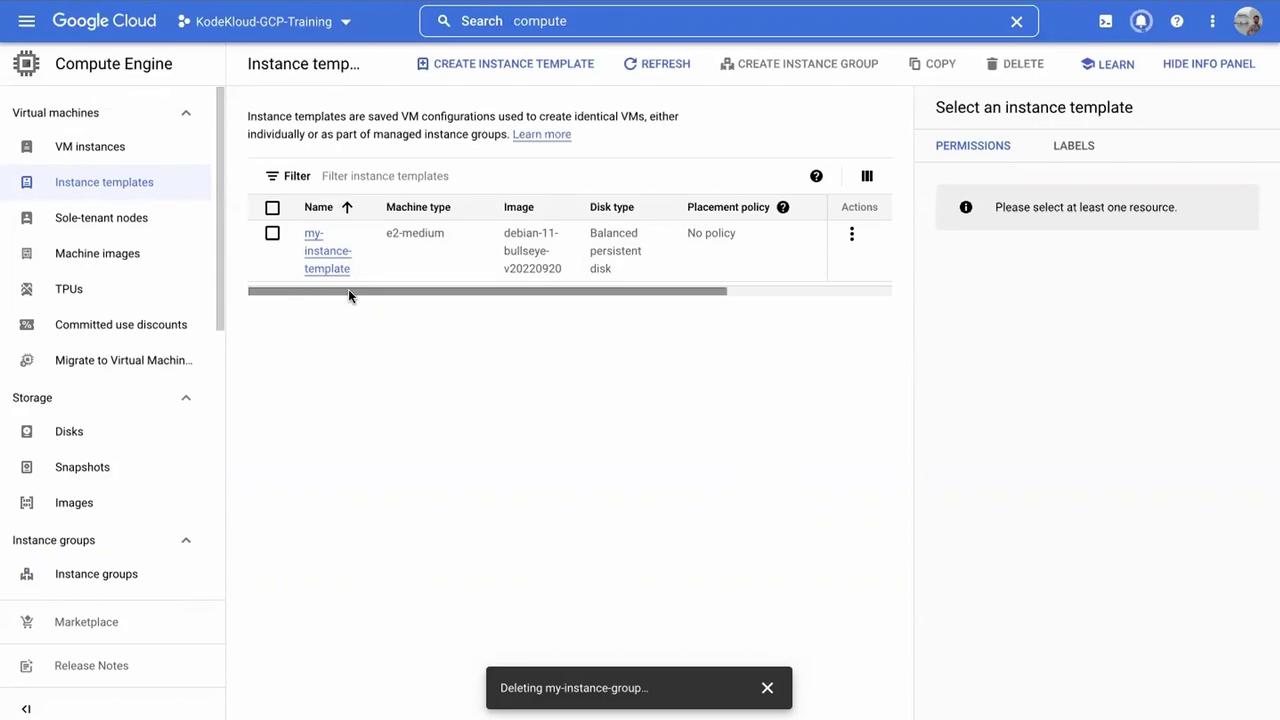This screenshot has width=1280, height=720.
Task: Open Images under Storage
Action: coord(74,503)
